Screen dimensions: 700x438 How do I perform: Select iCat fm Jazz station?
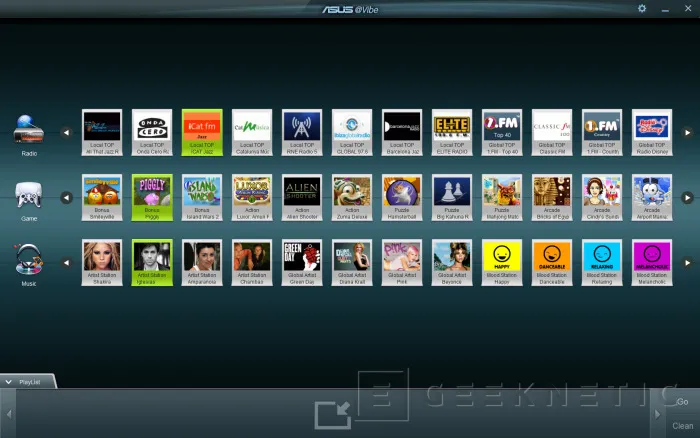202,133
